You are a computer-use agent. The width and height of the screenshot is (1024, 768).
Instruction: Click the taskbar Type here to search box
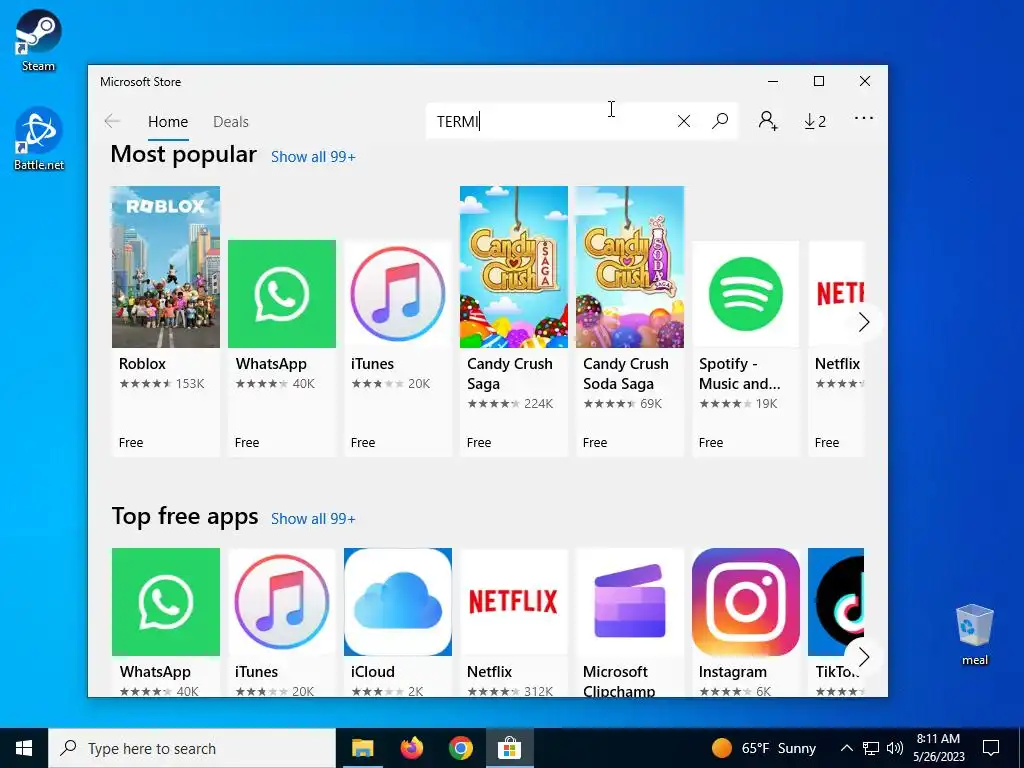(x=192, y=748)
